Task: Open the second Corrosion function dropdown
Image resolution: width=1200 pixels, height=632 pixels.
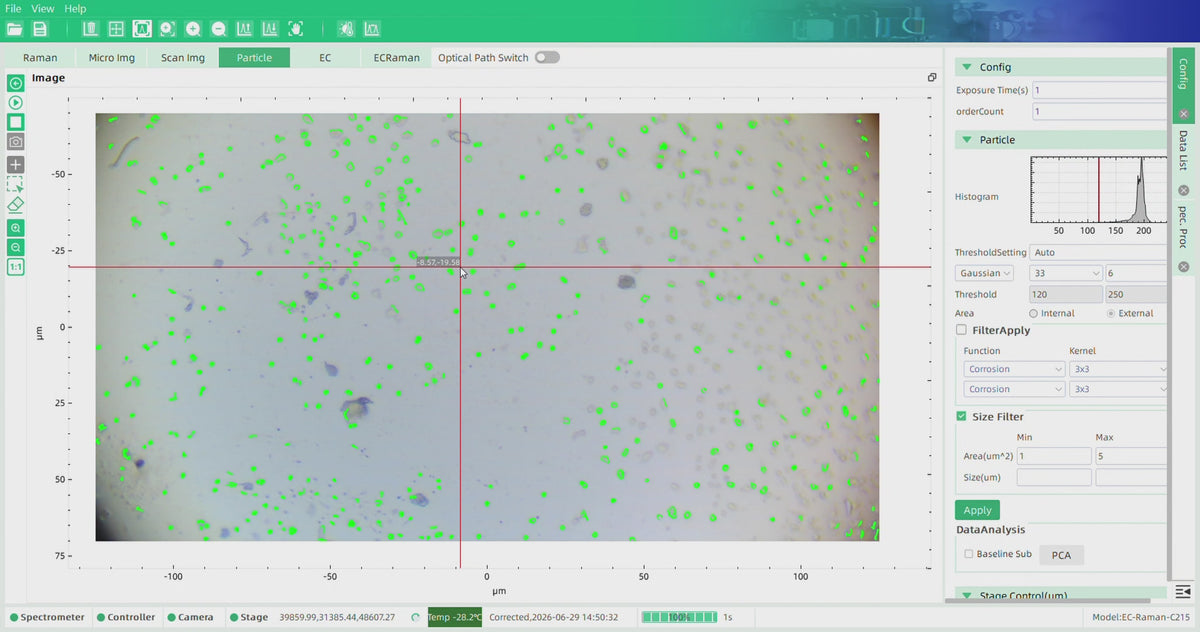Action: pyautogui.click(x=1014, y=389)
